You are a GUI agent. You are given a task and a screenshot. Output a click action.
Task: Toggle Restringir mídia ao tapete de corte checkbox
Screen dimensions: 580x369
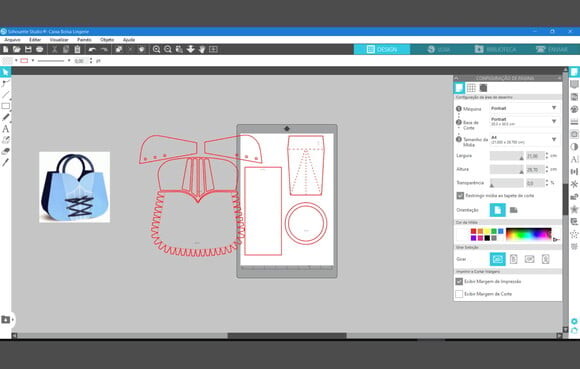(x=460, y=196)
